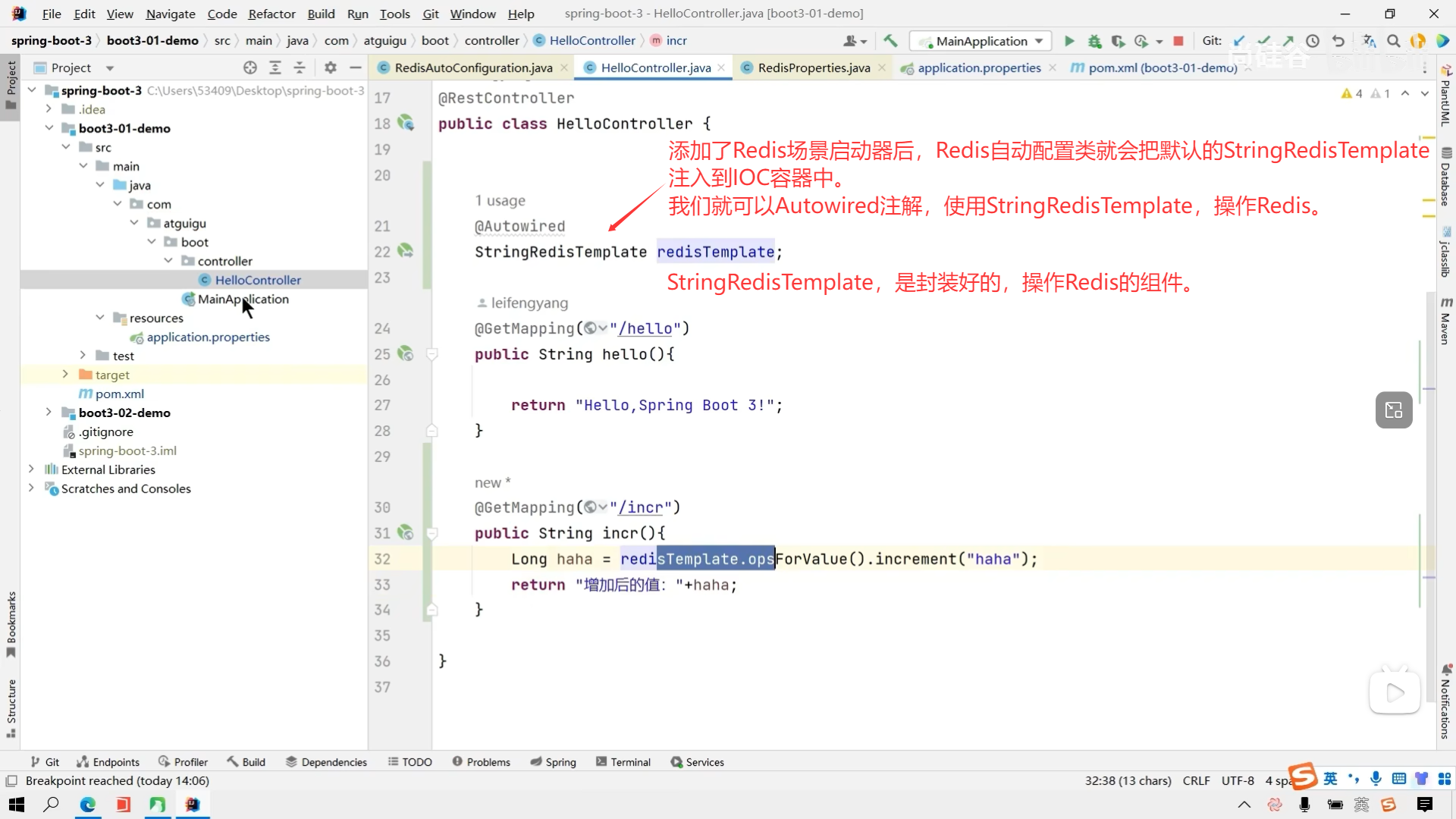The image size is (1456, 819).
Task: Click Select Opened File target icon
Action: 250,67
